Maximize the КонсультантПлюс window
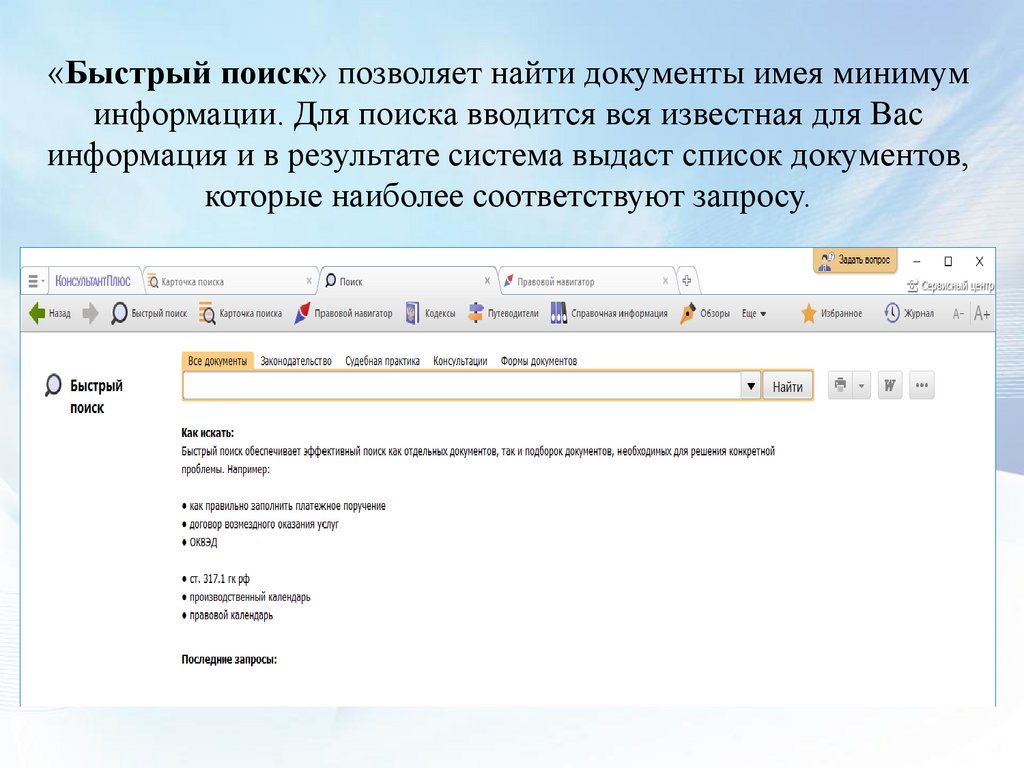 point(948,261)
